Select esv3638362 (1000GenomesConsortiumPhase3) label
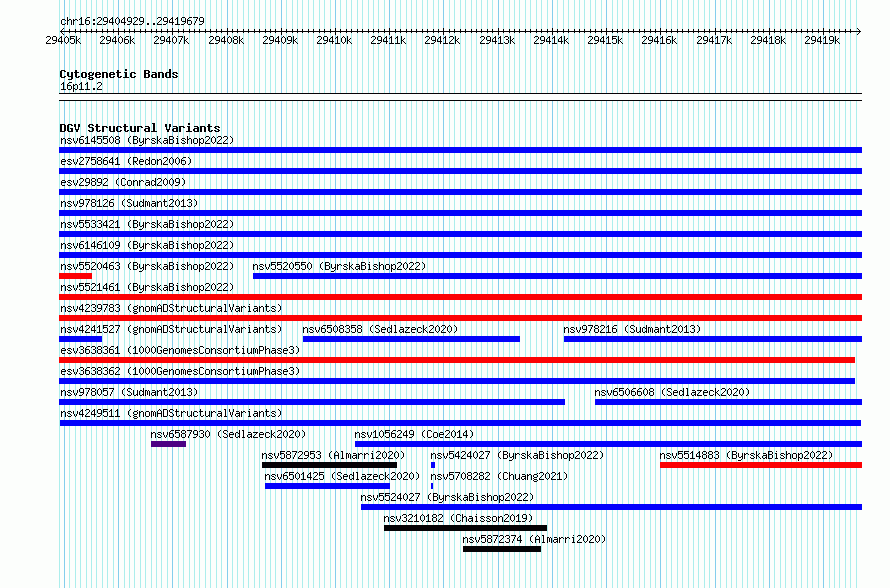This screenshot has width=890, height=588. [180, 371]
